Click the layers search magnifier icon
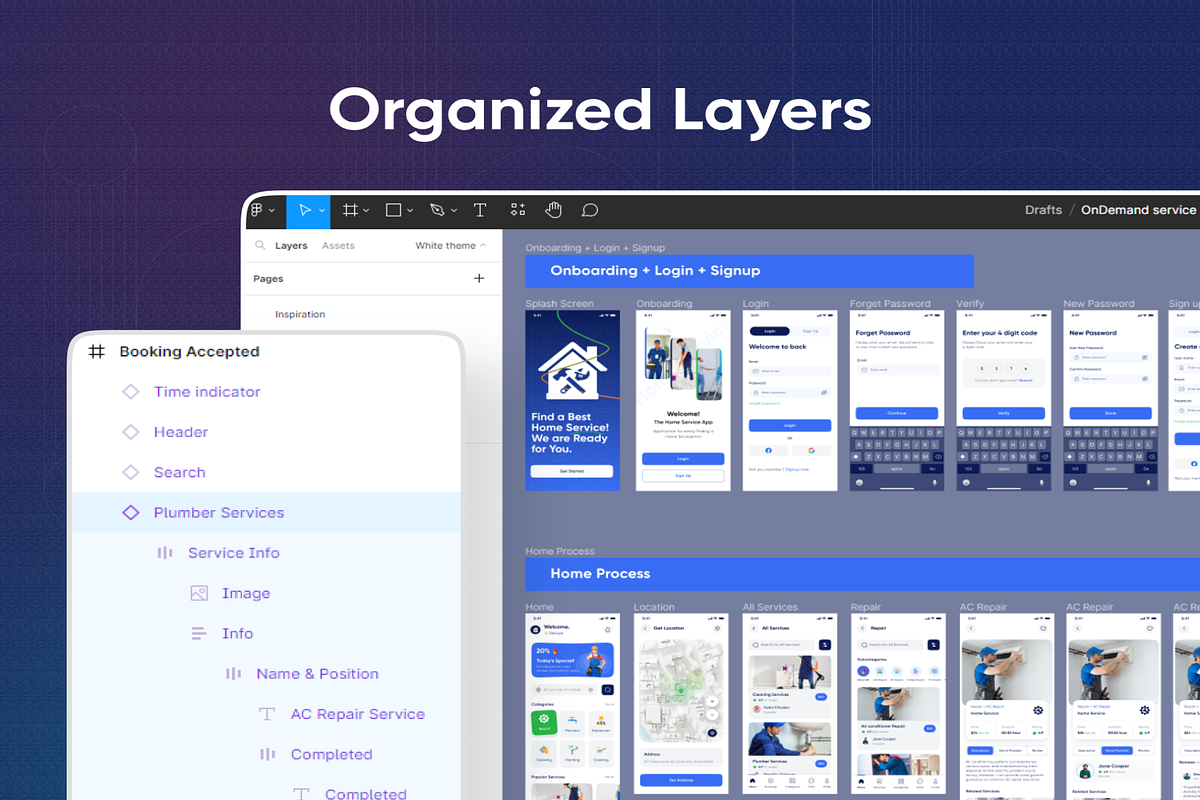This screenshot has width=1200, height=800. point(260,245)
